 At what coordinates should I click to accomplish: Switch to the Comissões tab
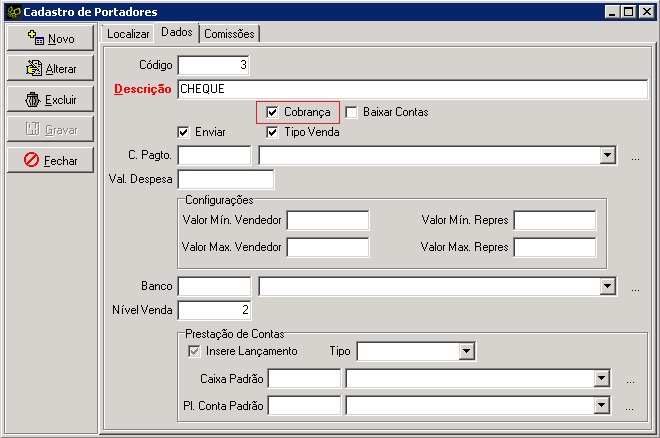click(229, 34)
